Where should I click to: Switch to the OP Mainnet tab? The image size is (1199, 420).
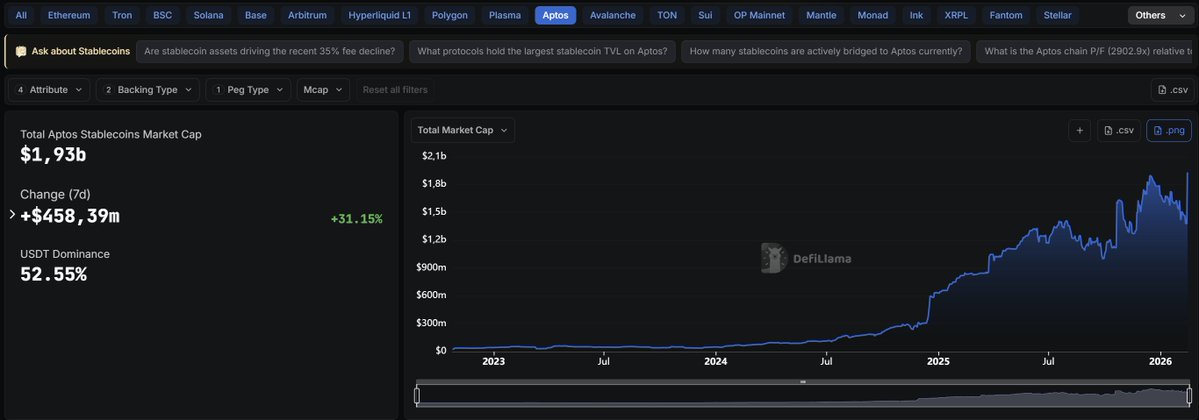pos(759,15)
